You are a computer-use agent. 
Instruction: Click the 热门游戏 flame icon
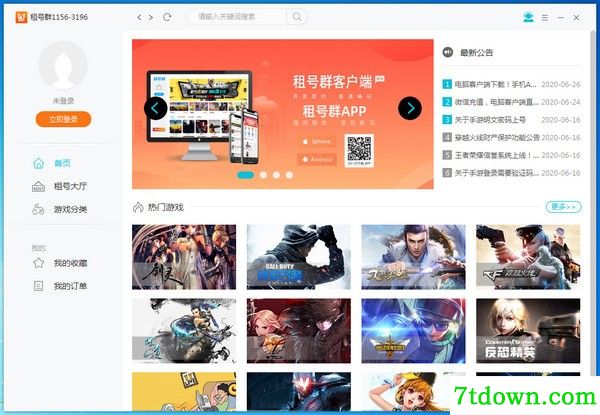pyautogui.click(x=138, y=207)
